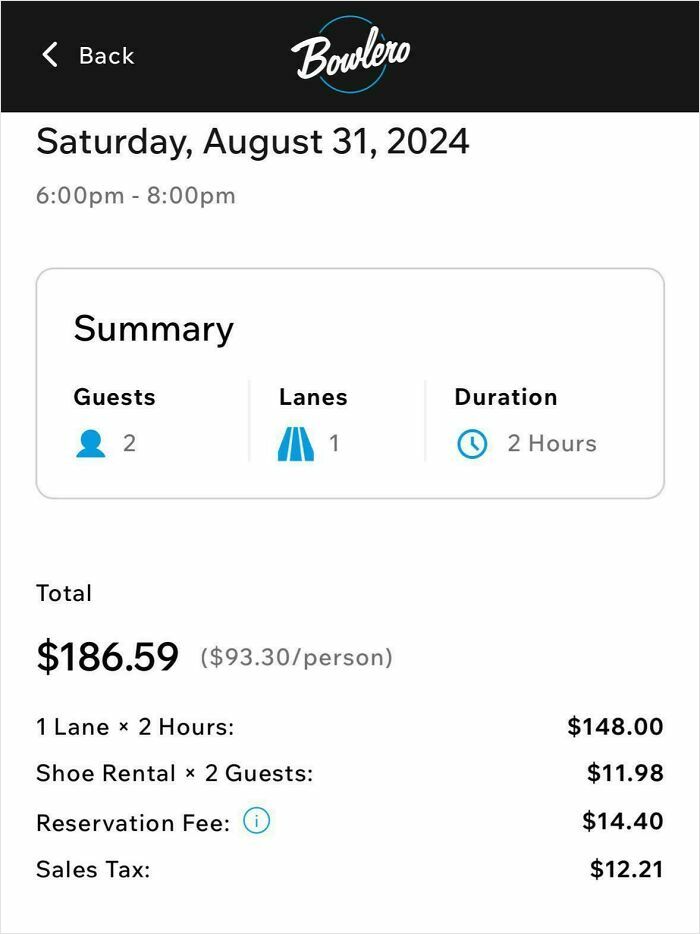Select the 1 Lane × 2 Hours line item

(139, 726)
